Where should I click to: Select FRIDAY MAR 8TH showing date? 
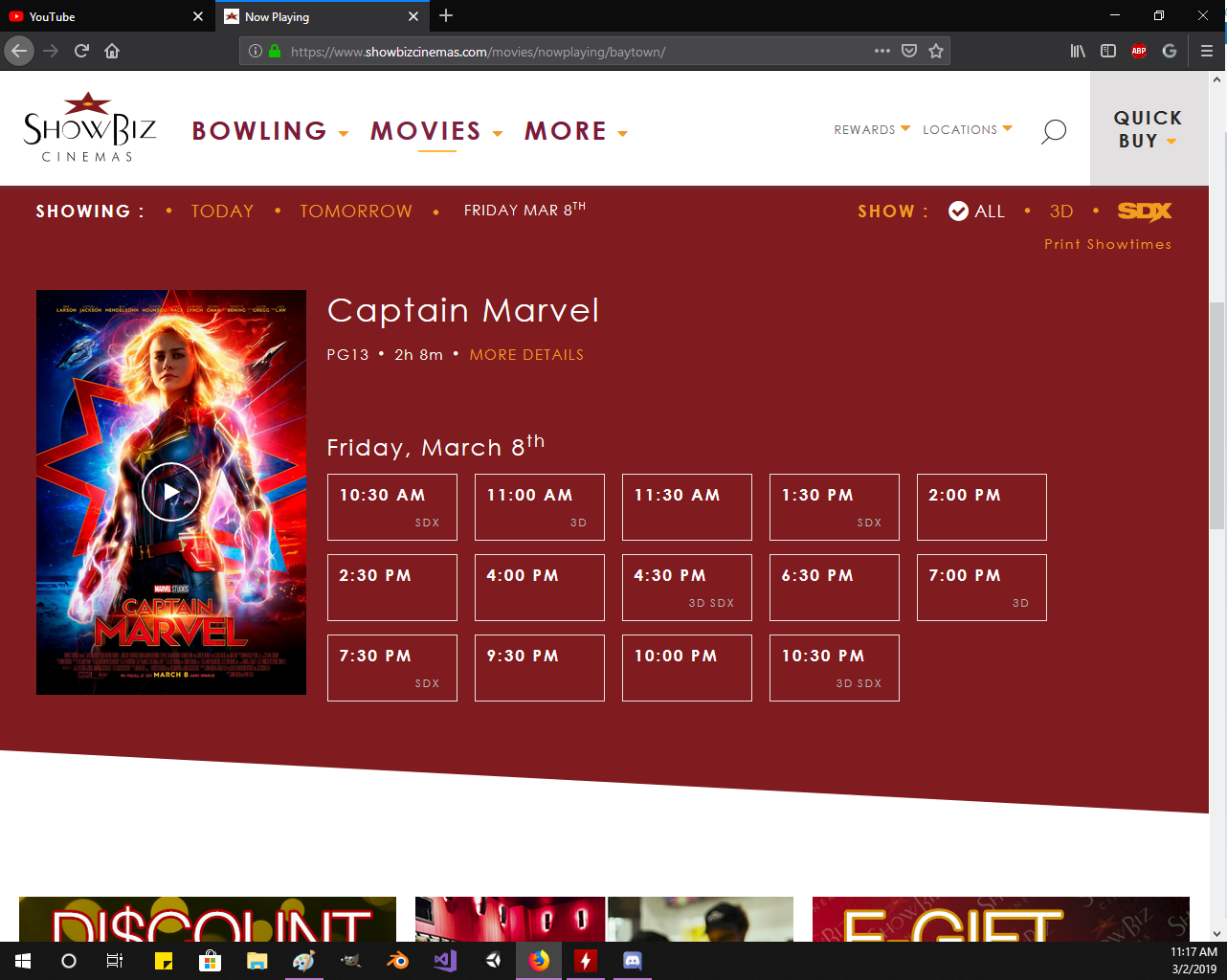[524, 210]
